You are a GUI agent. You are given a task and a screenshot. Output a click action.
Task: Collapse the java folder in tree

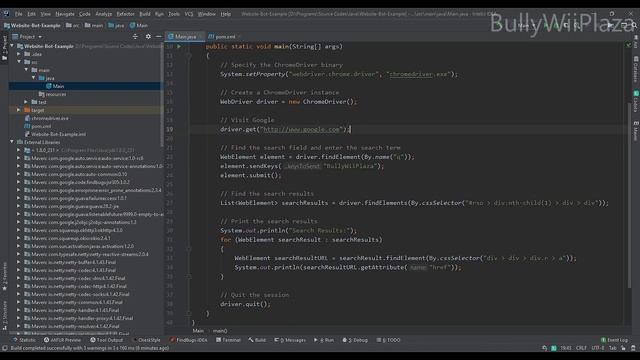34,78
